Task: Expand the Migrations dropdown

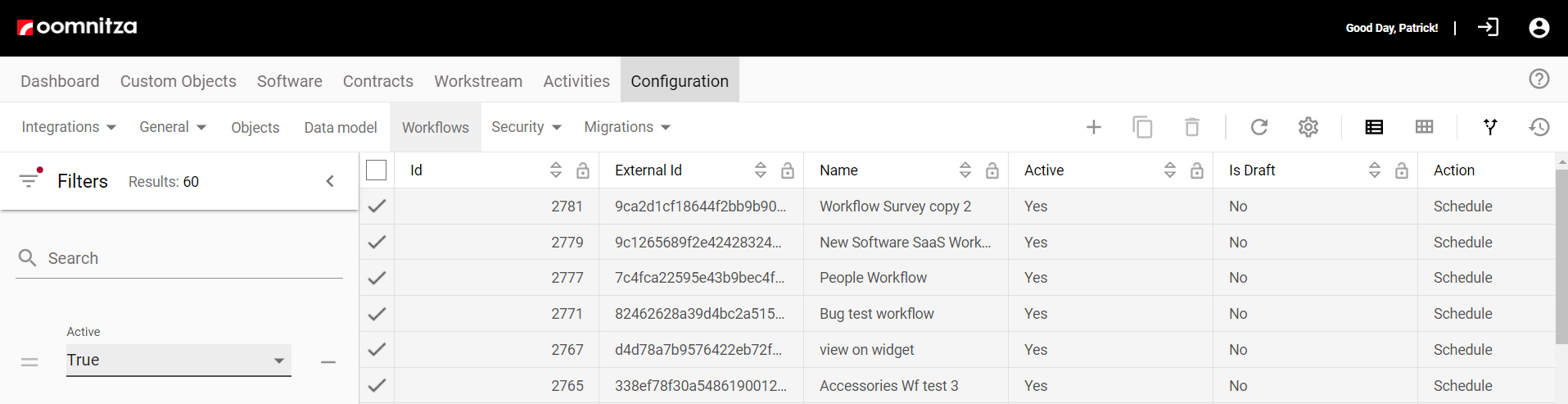Action: (627, 127)
